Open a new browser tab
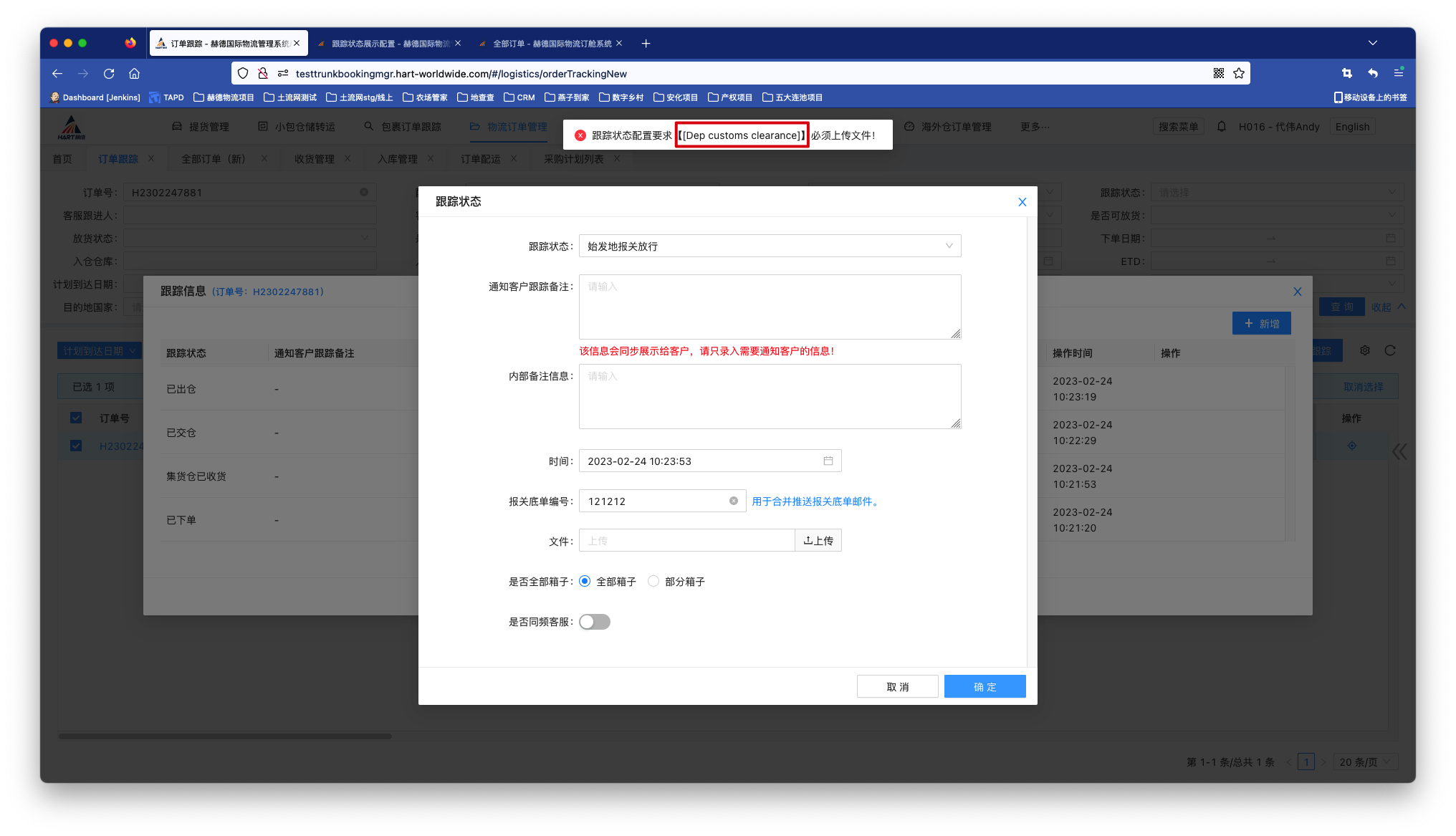 646,44
